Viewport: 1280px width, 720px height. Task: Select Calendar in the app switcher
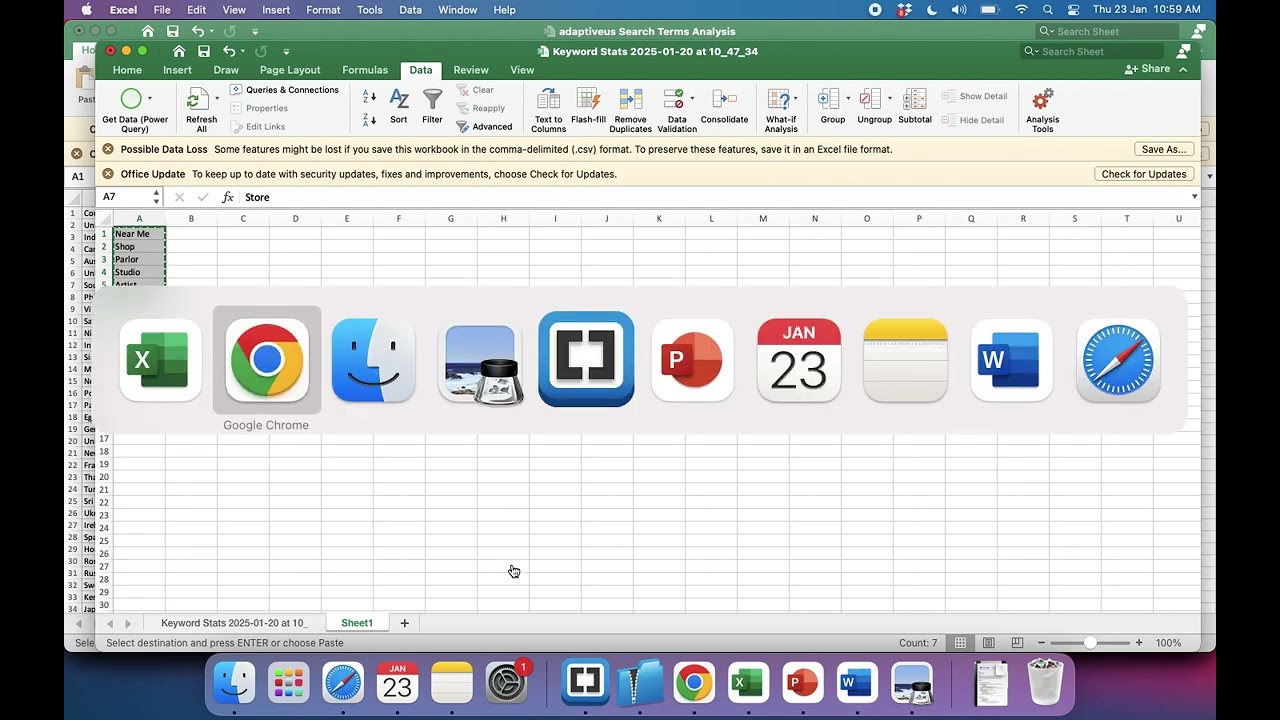[x=799, y=360]
